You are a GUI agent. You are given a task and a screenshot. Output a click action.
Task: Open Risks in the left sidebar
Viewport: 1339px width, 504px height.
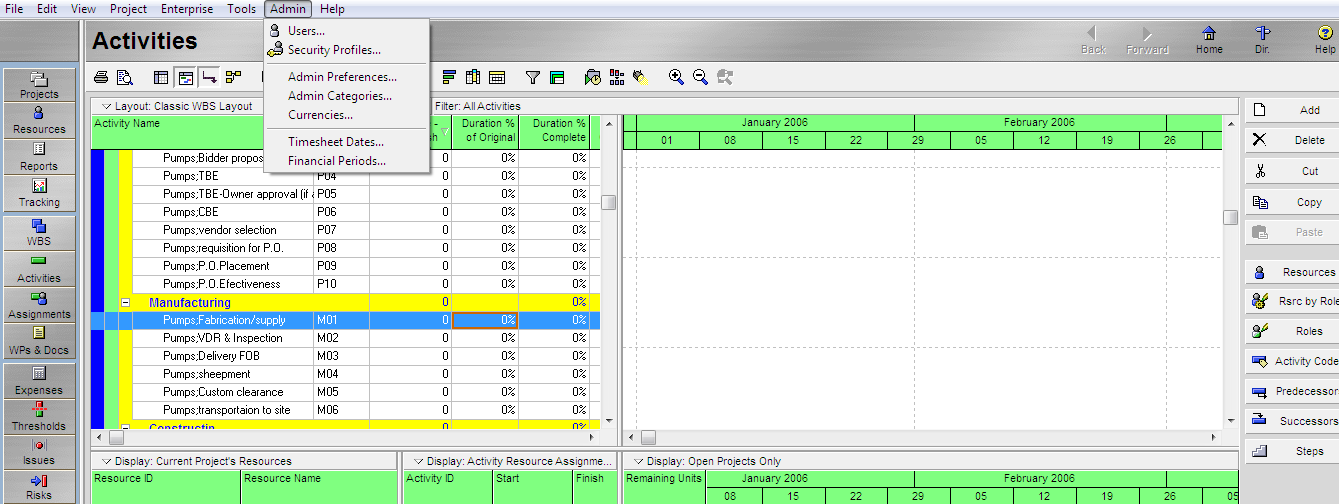pyautogui.click(x=40, y=487)
